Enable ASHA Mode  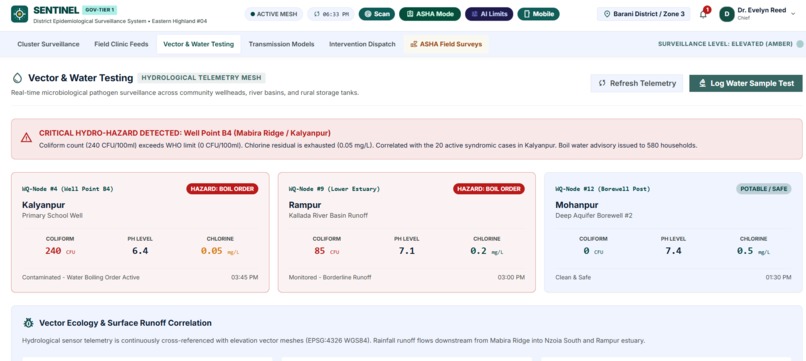pyautogui.click(x=430, y=14)
